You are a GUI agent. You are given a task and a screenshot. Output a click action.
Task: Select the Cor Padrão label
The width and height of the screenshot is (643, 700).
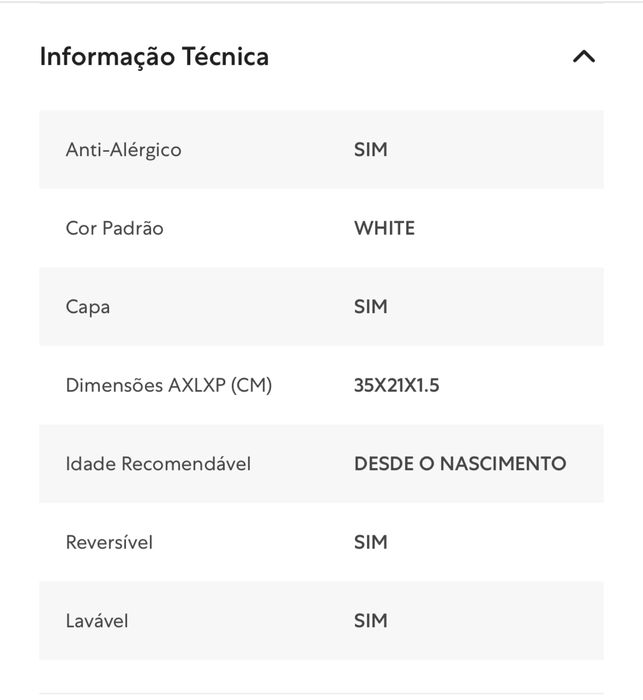pos(114,228)
